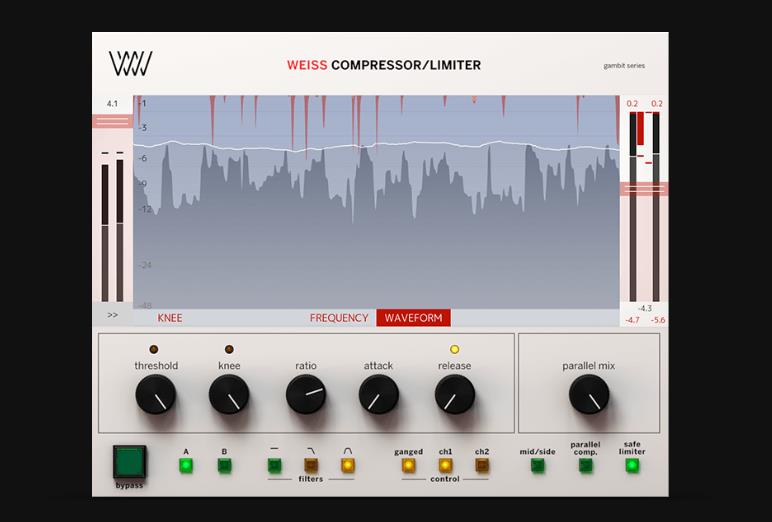Click the release knob
Screen dimensions: 772x522
(x=454, y=394)
